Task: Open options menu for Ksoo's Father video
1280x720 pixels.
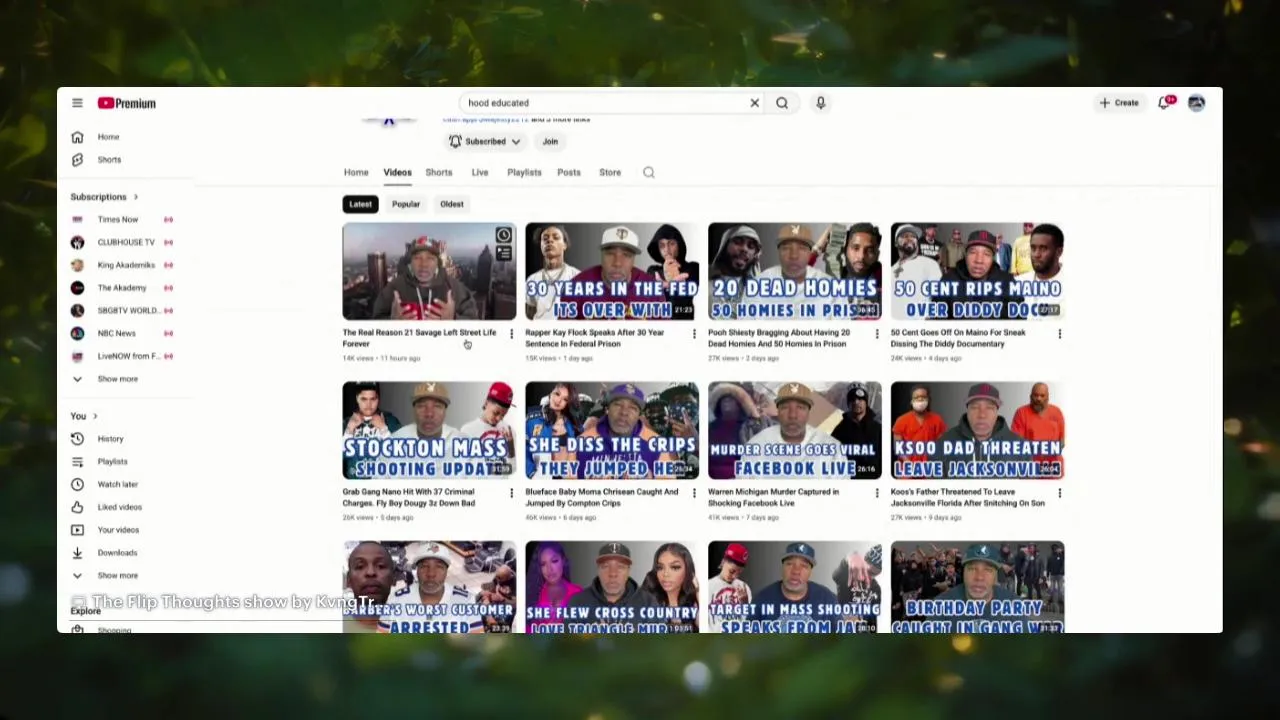Action: coord(1060,493)
